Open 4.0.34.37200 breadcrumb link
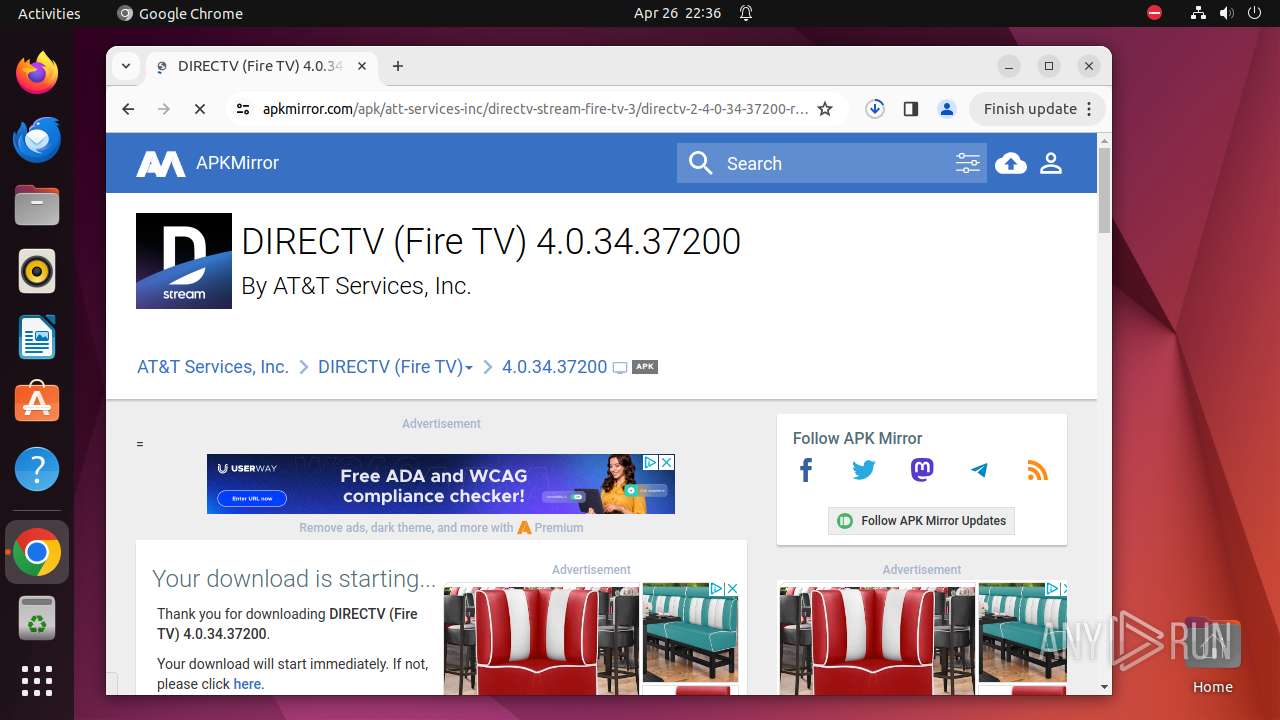Image resolution: width=1280 pixels, height=720 pixels. 555,367
